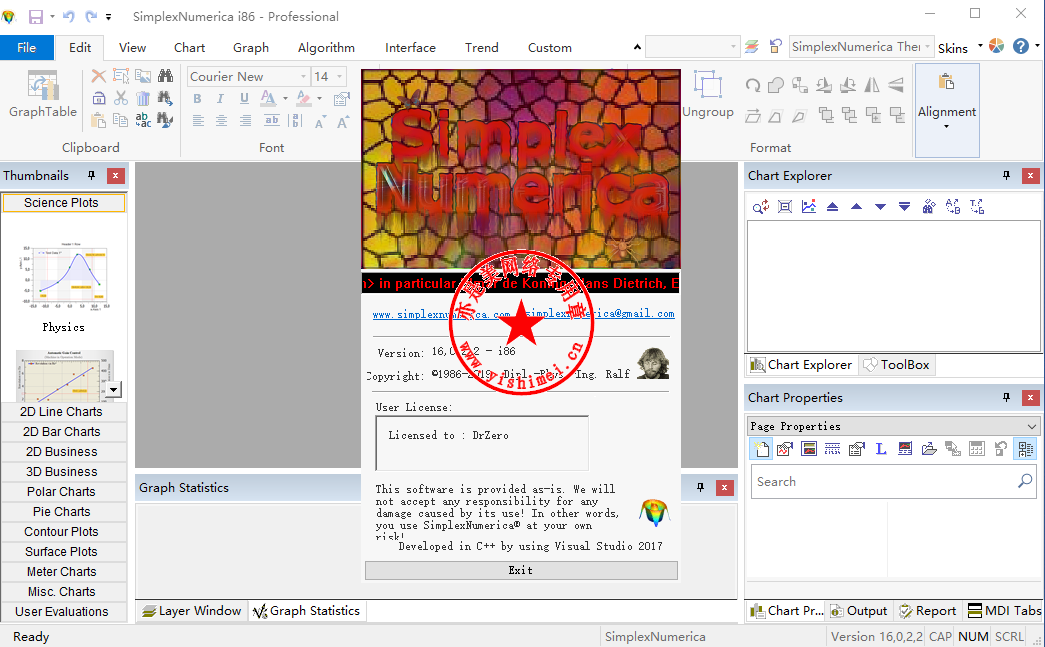Viewport: 1045px width, 647px height.
Task: Click the move-up triangle in Chart Explorer
Action: click(x=856, y=207)
